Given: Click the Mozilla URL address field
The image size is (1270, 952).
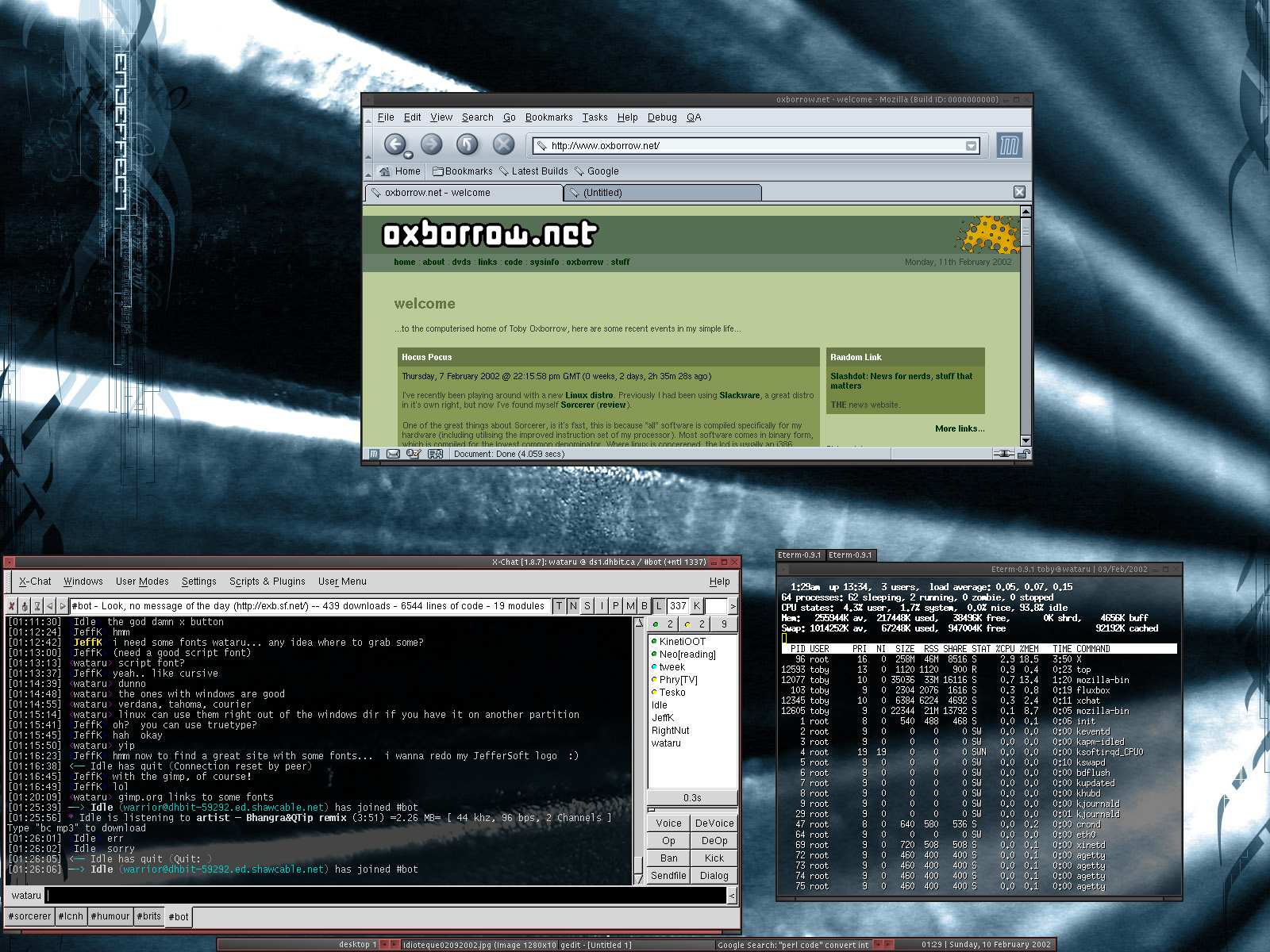Looking at the screenshot, I should 756,146.
